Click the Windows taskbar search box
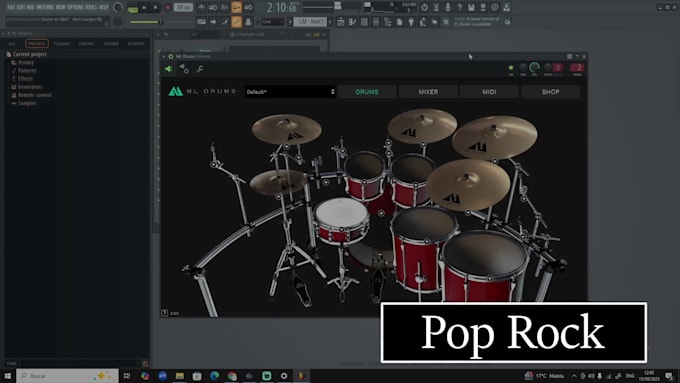 pos(67,376)
